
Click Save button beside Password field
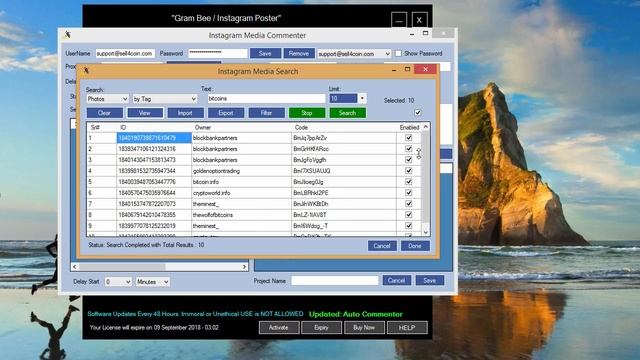coord(265,53)
